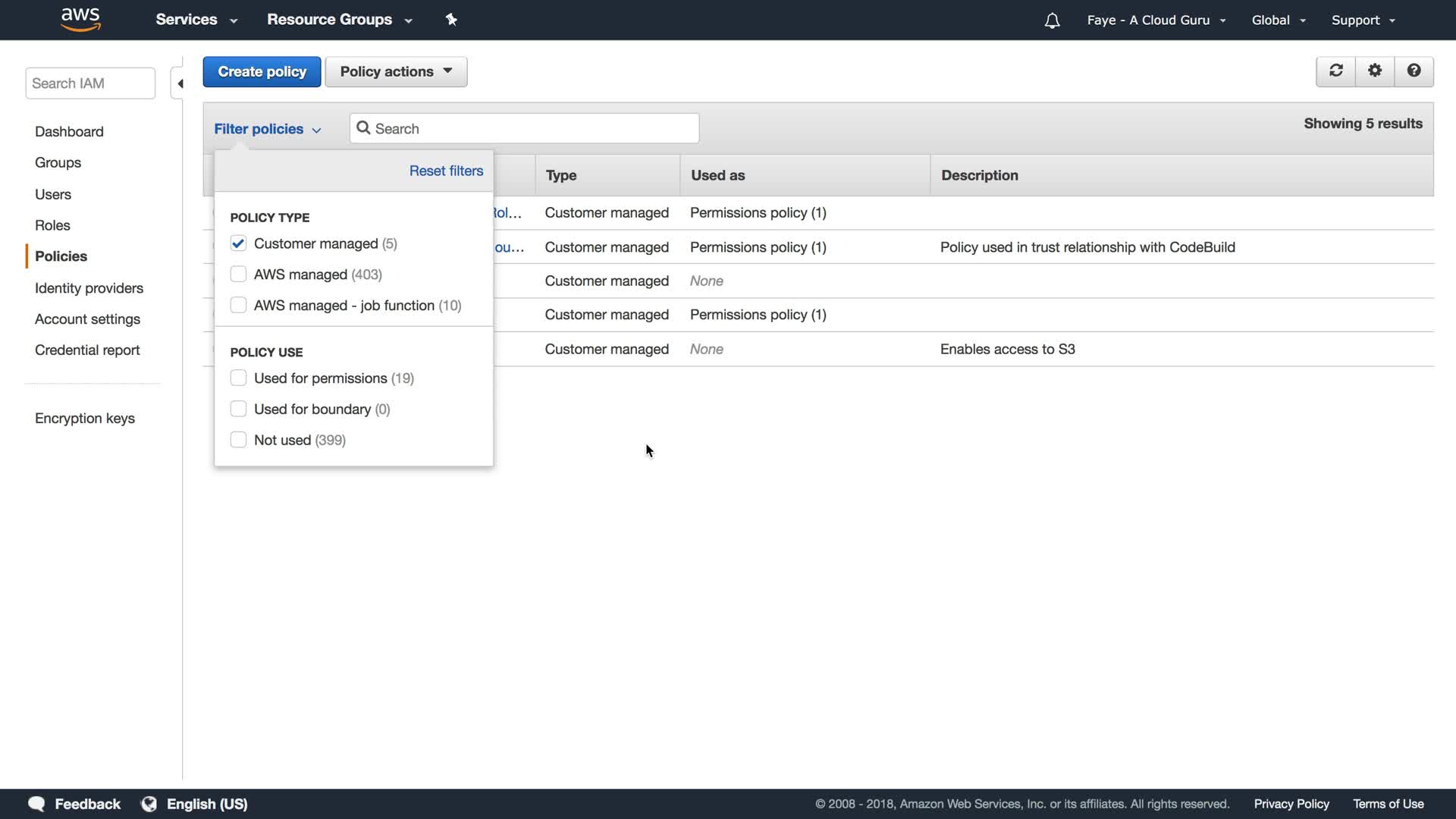
Task: Click the help question mark icon
Action: [1414, 71]
